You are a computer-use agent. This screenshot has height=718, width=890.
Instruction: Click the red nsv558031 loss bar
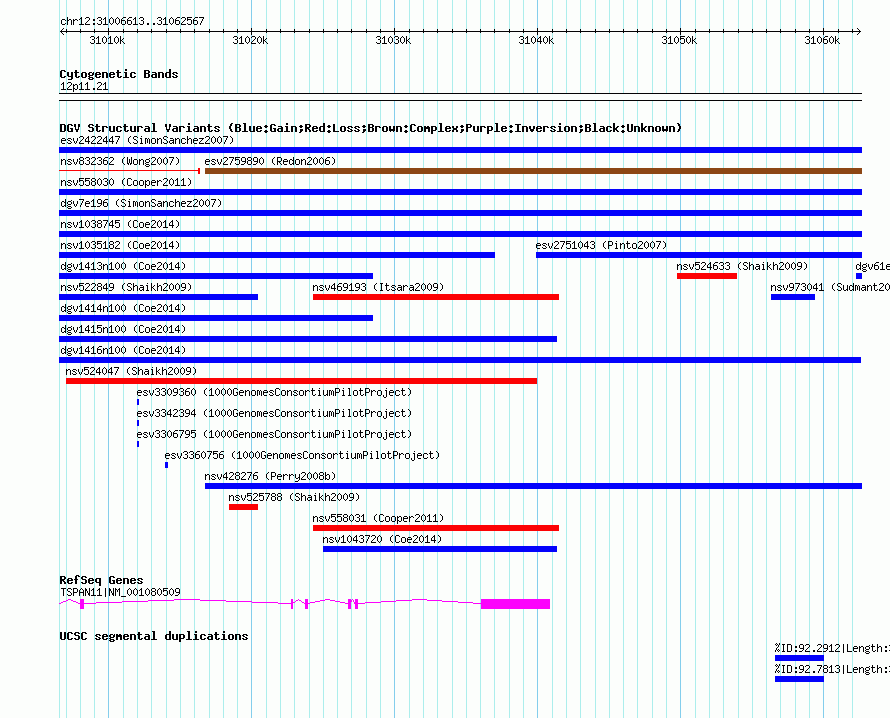point(436,528)
